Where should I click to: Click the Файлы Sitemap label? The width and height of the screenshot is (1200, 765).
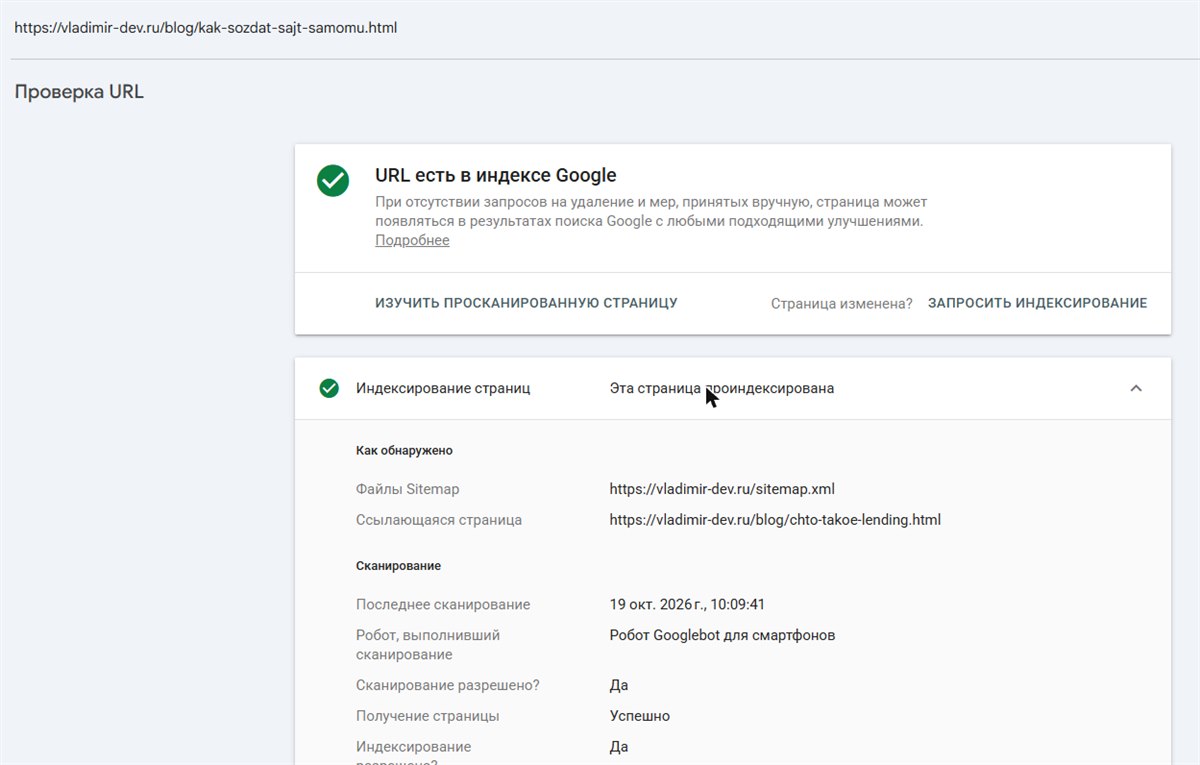pyautogui.click(x=408, y=489)
